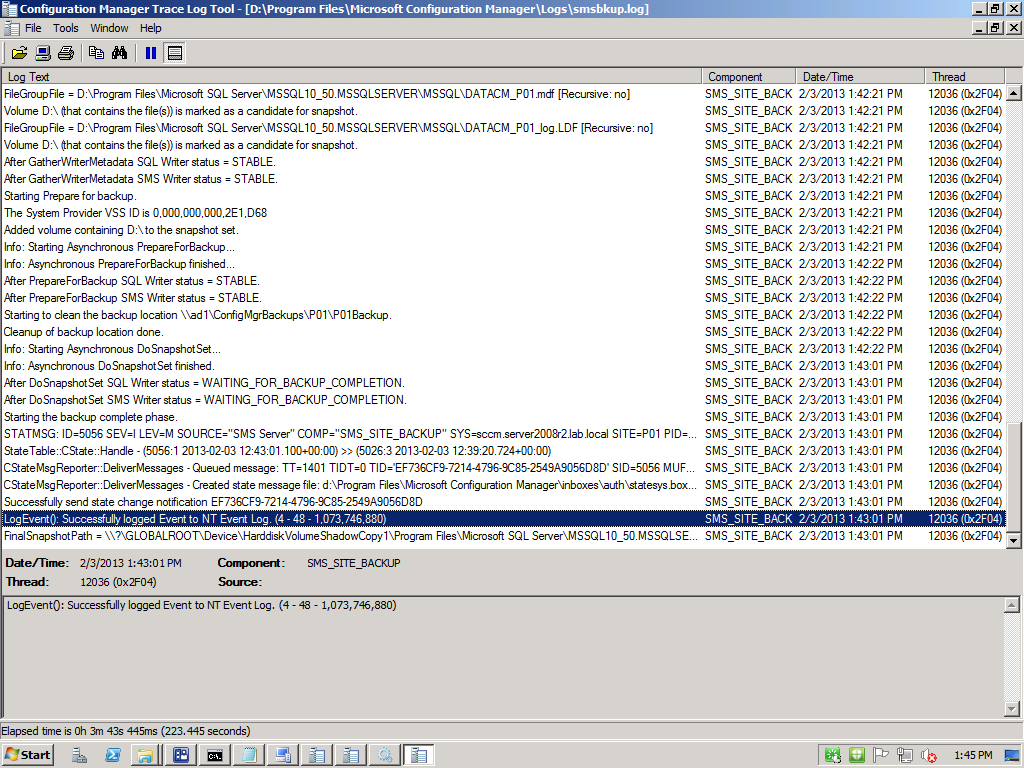Toggle the Show/Hide Details pane button

click(174, 53)
